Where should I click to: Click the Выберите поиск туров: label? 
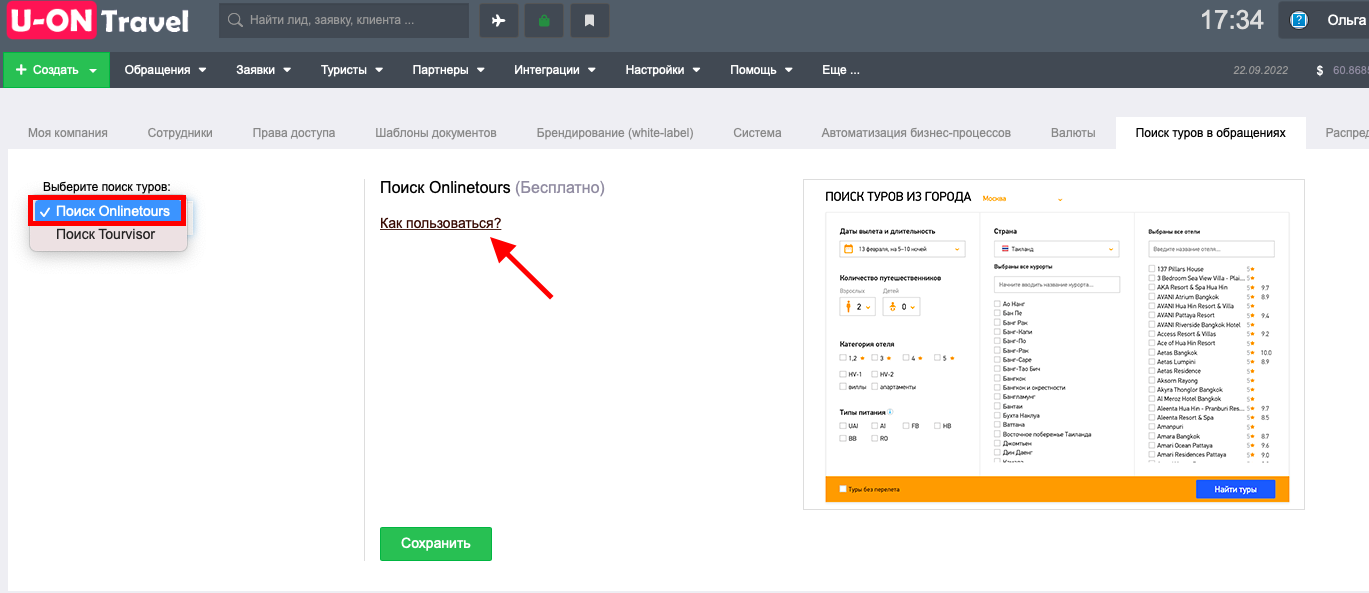107,187
